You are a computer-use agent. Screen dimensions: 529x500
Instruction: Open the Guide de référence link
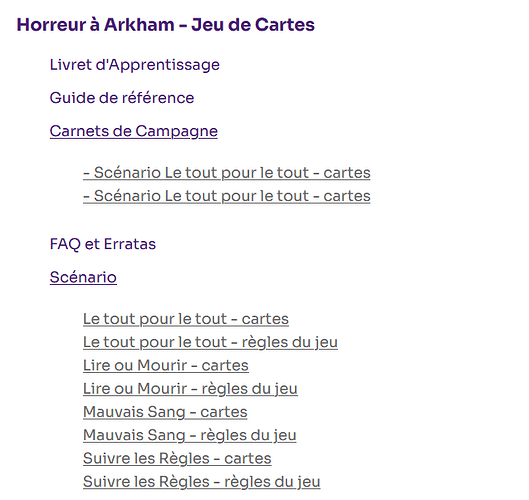(x=122, y=98)
